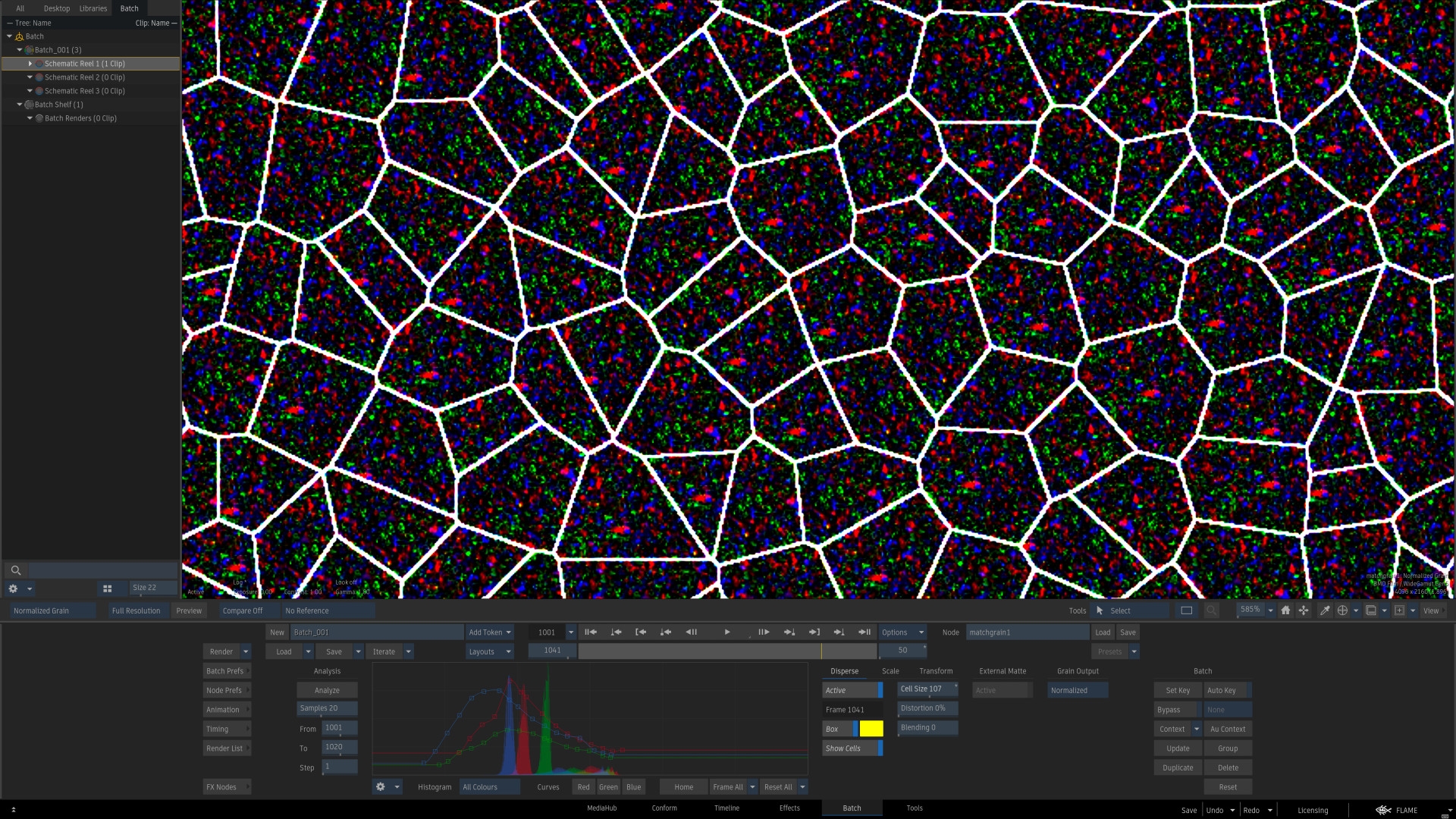
Task: Toggle the Active button under Disperse
Action: (x=848, y=690)
